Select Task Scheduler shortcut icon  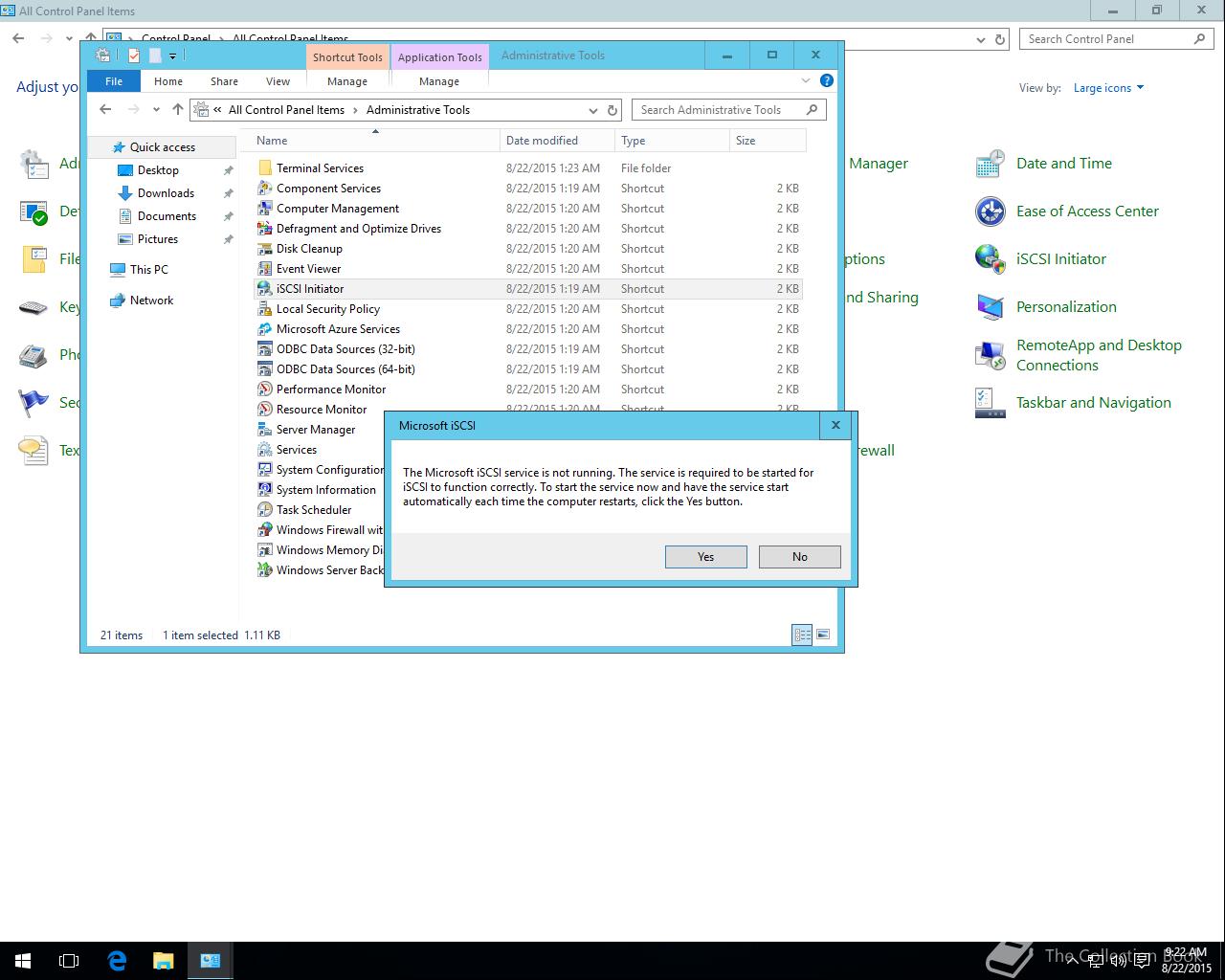[x=265, y=510]
